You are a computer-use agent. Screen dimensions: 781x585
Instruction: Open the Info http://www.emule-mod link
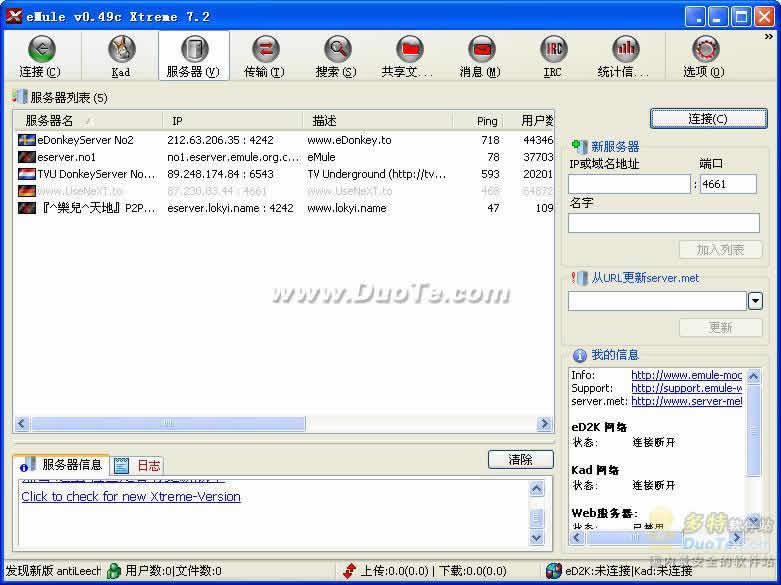point(686,375)
